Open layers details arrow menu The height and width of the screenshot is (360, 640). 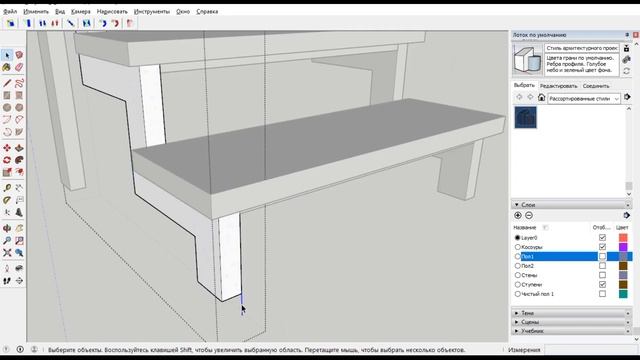[x=627, y=216]
